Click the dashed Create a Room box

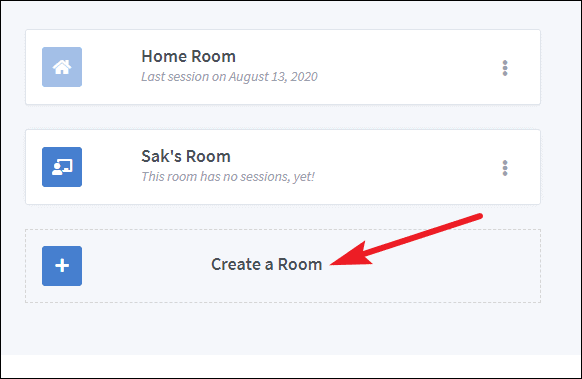(283, 266)
